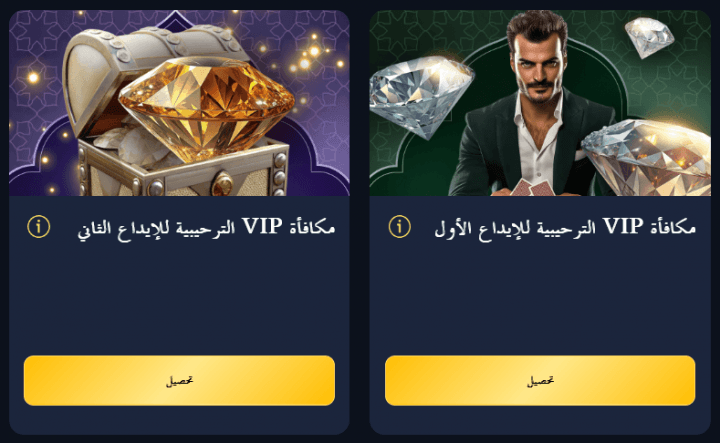Screen dimensions: 720x443
Task: Click empty body area of first deposit card
Action: [540, 298]
